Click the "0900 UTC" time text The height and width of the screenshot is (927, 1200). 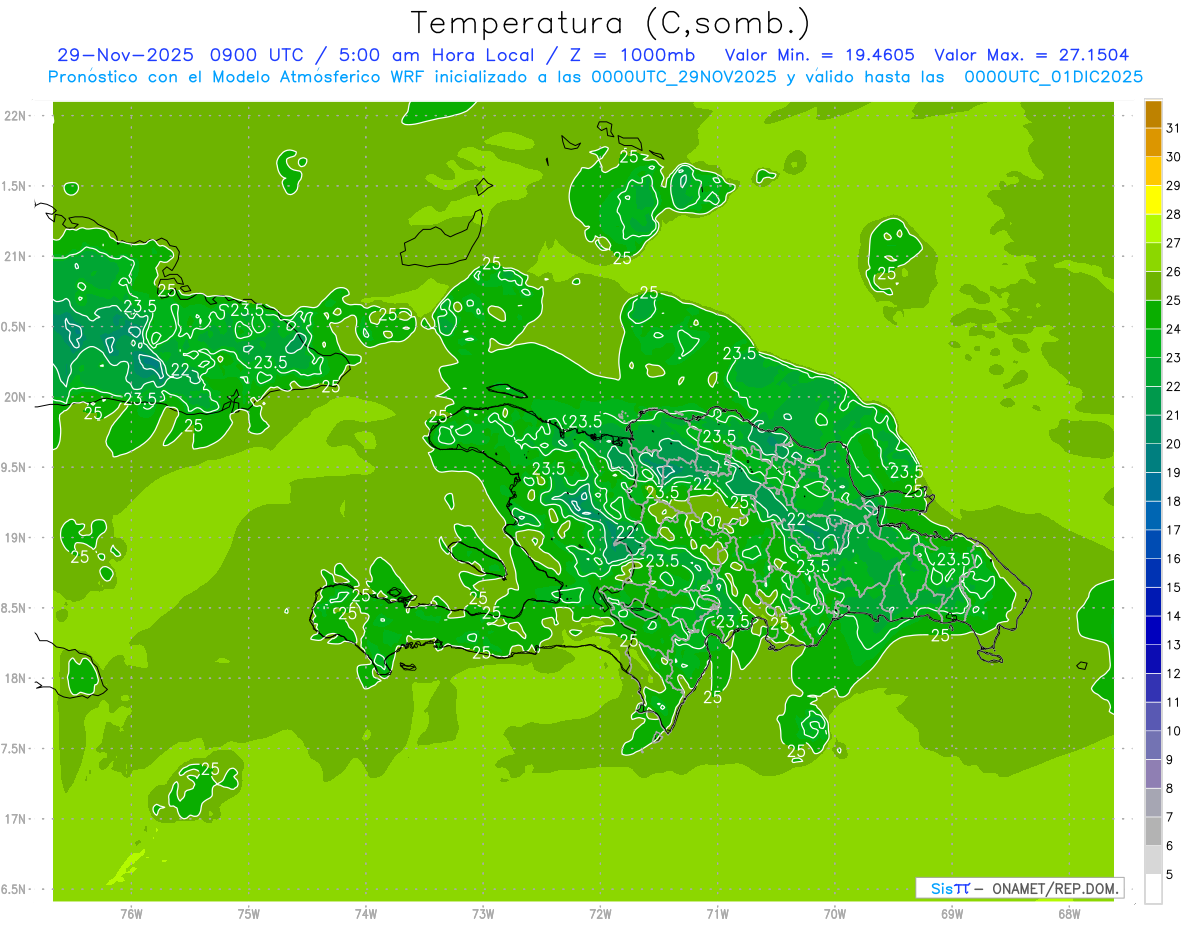[260, 55]
